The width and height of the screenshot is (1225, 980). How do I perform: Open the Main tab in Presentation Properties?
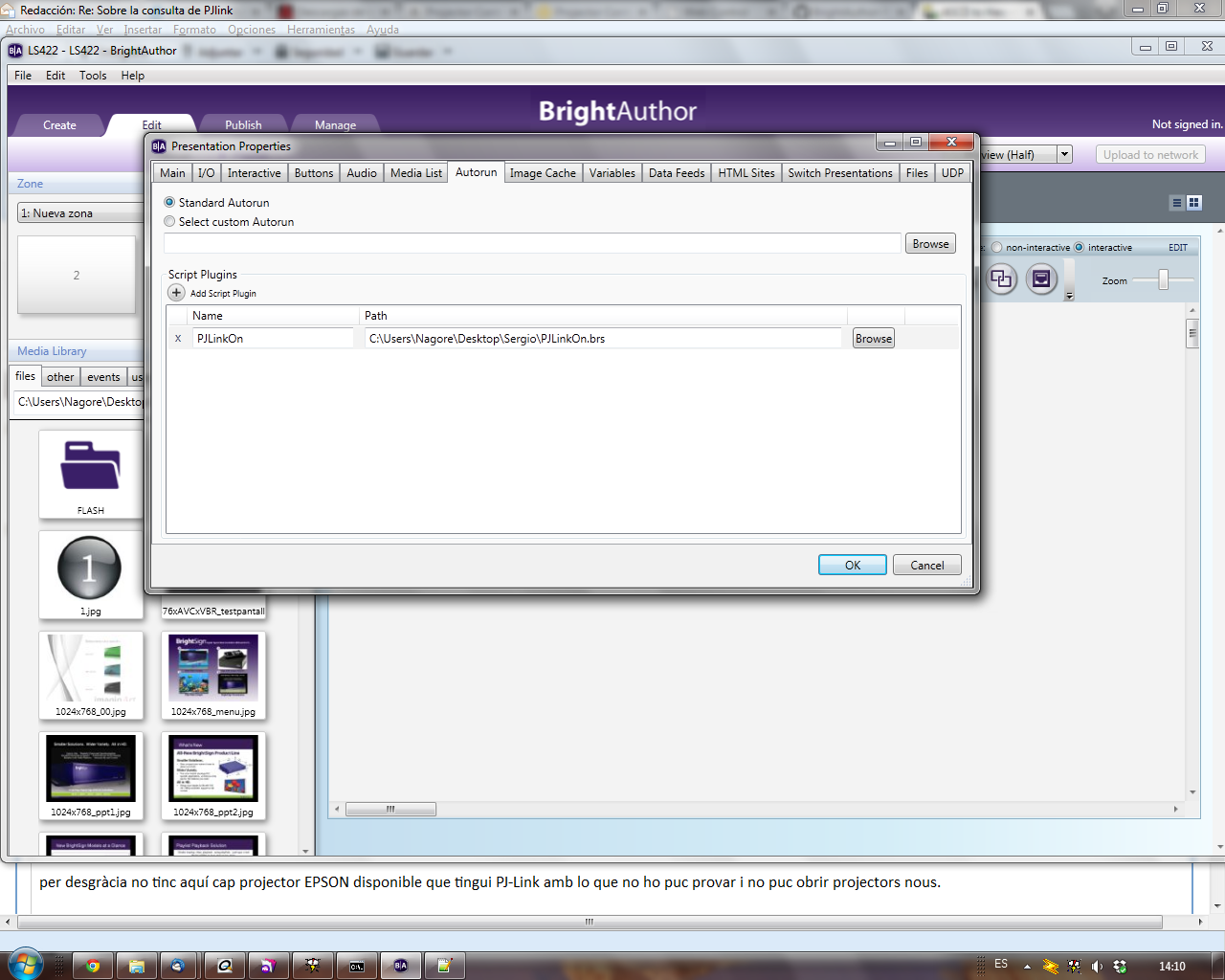point(172,173)
